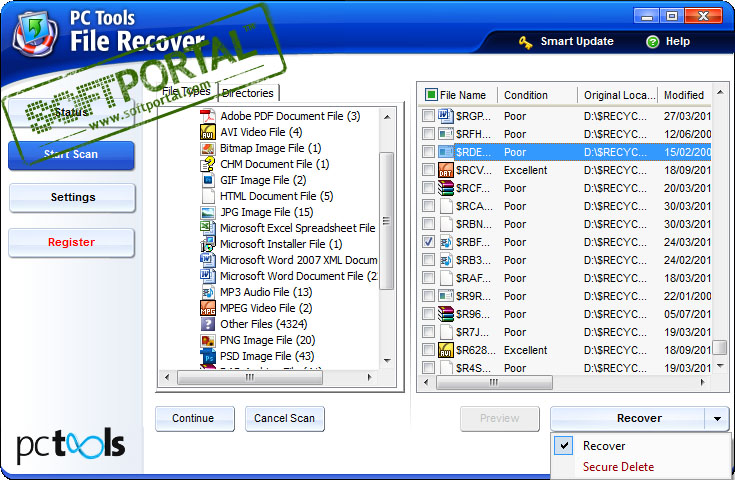The width and height of the screenshot is (735, 480).
Task: Click the green Help question mark icon
Action: pyautogui.click(x=652, y=42)
